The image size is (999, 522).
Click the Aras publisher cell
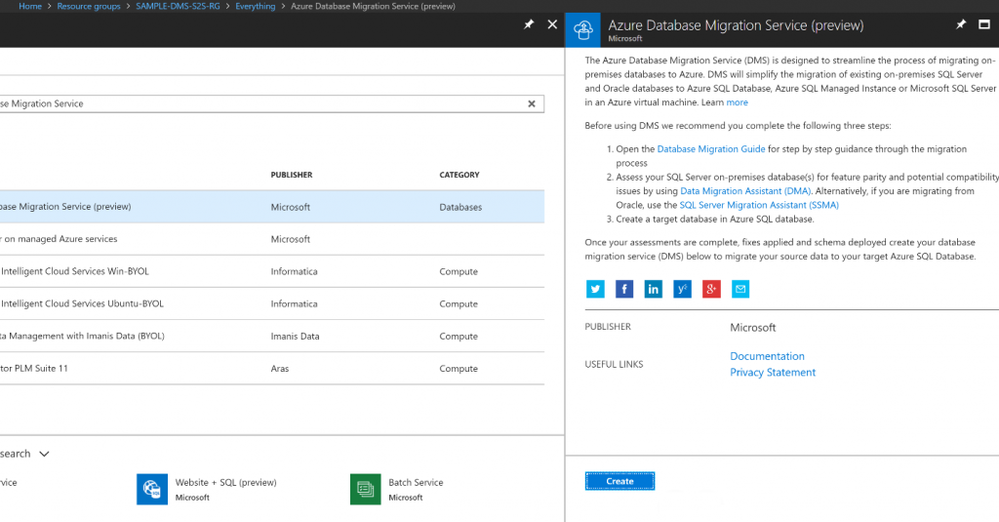click(280, 368)
